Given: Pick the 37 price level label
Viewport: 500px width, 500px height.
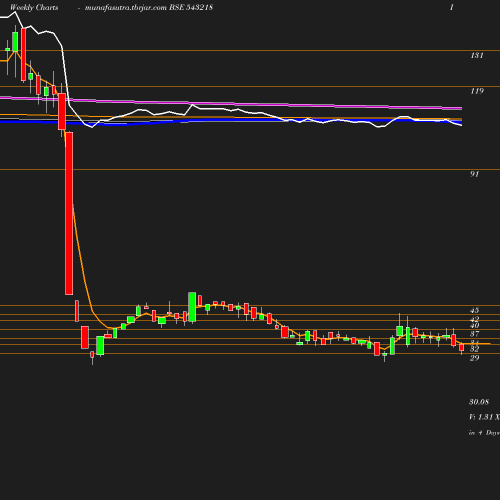Looking at the screenshot, I should [x=474, y=334].
